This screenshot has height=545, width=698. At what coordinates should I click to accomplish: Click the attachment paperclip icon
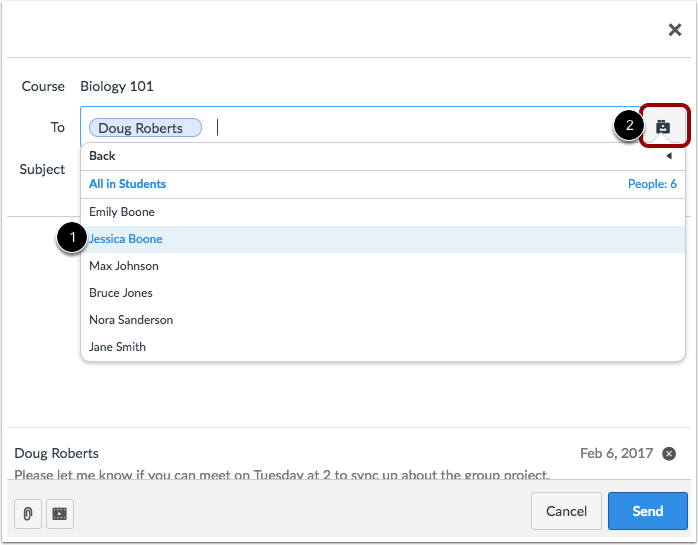(x=28, y=514)
